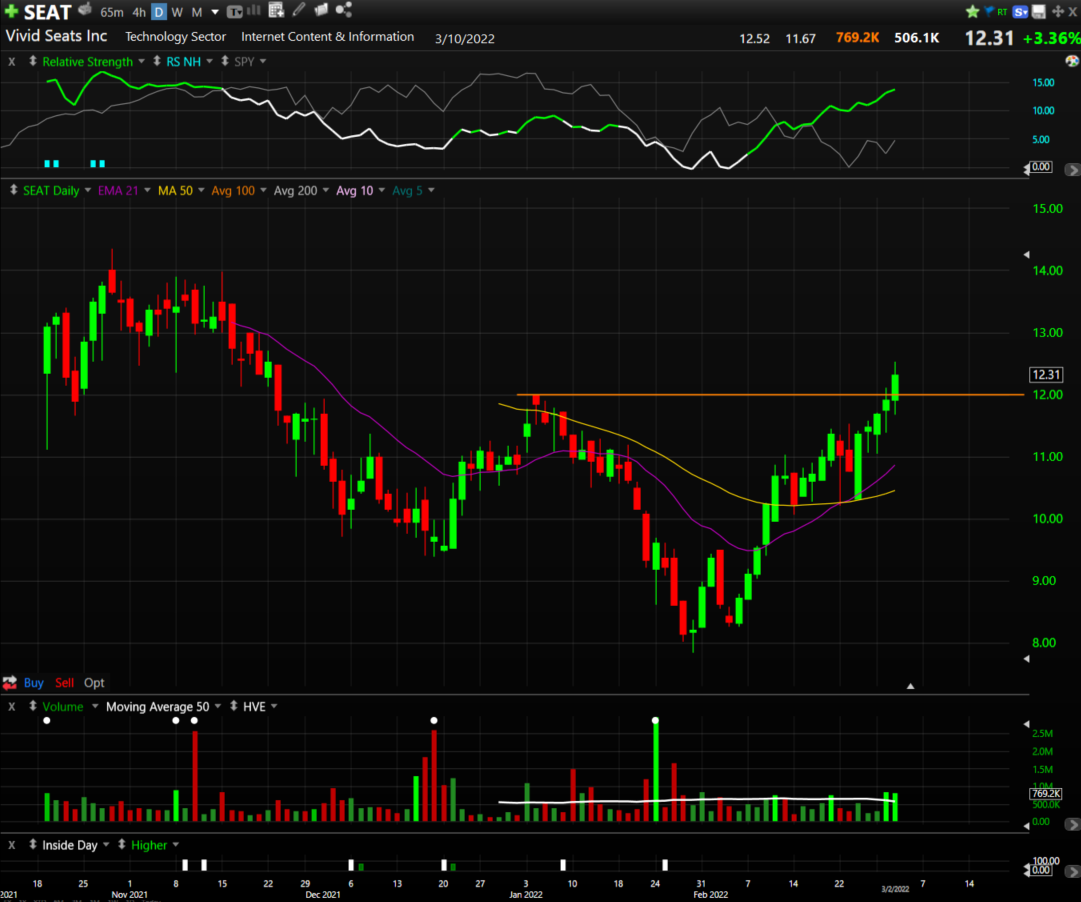This screenshot has height=902, width=1081.
Task: Open the calendar add-event icon
Action: click(x=276, y=10)
